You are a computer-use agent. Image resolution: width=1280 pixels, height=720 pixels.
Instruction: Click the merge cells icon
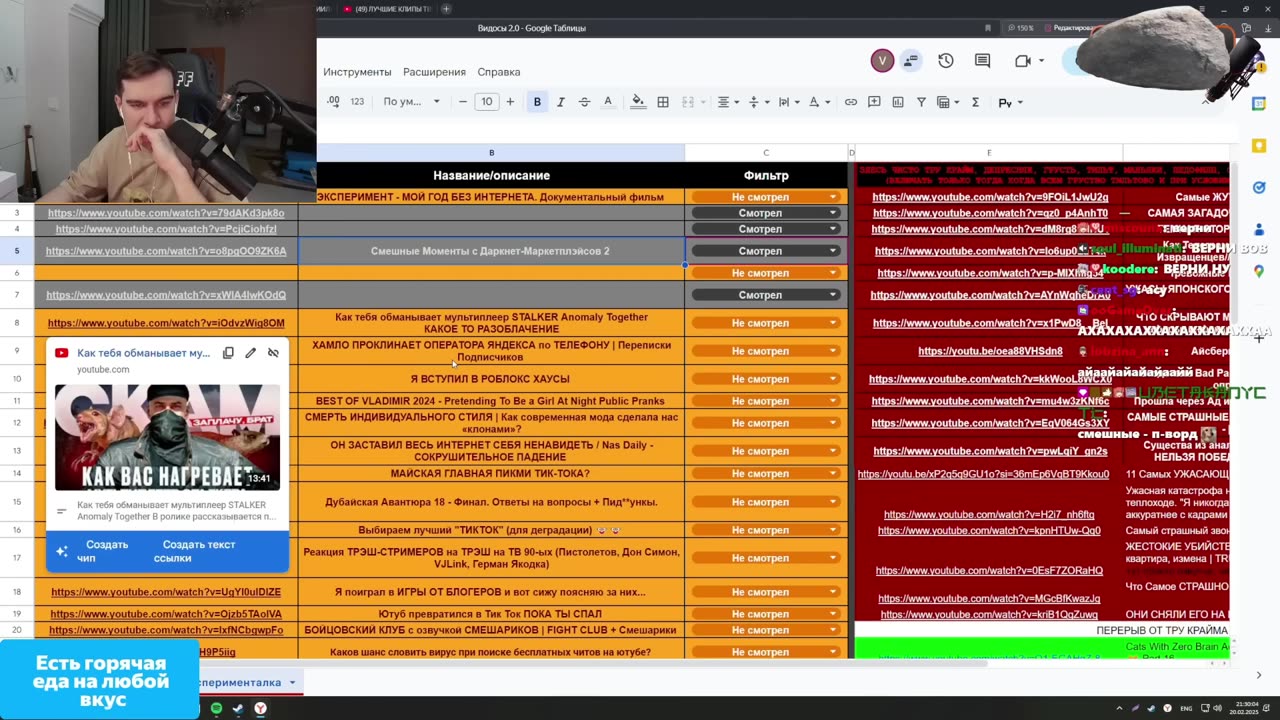[688, 102]
